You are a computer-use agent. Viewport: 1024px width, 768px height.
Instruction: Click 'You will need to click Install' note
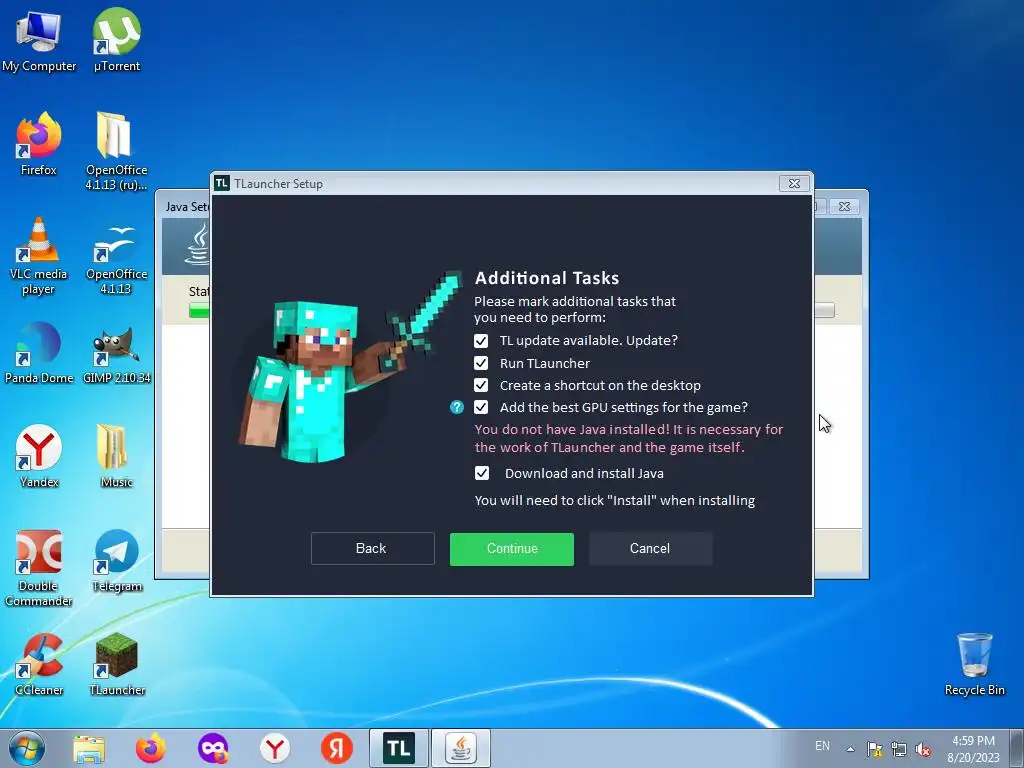tap(615, 501)
